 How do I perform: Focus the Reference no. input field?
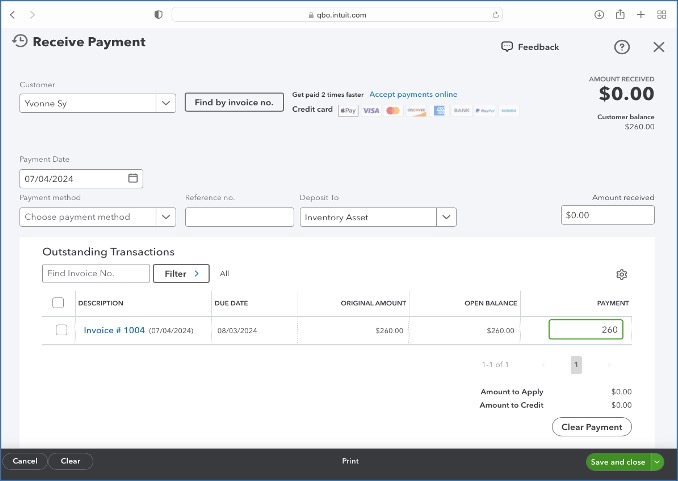[x=239, y=217]
